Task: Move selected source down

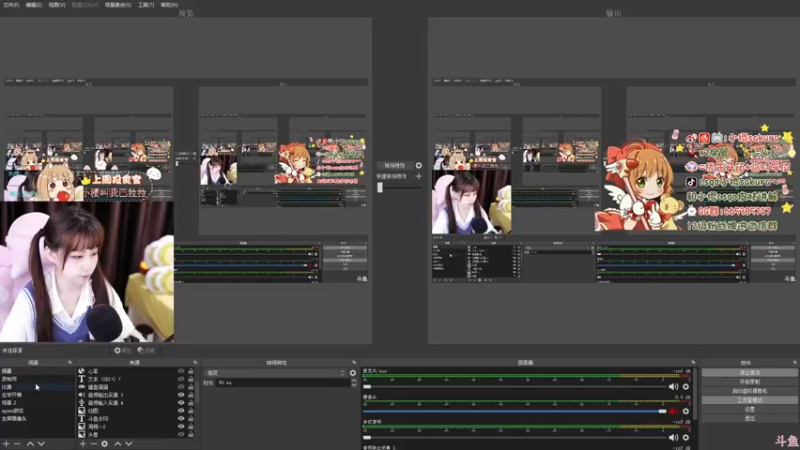Action: 129,444
